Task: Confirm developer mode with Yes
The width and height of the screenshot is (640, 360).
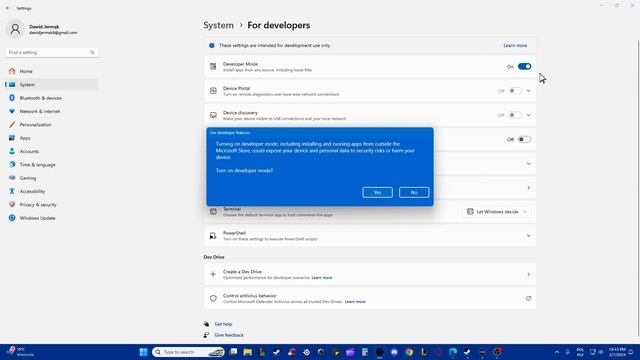Action: point(377,192)
